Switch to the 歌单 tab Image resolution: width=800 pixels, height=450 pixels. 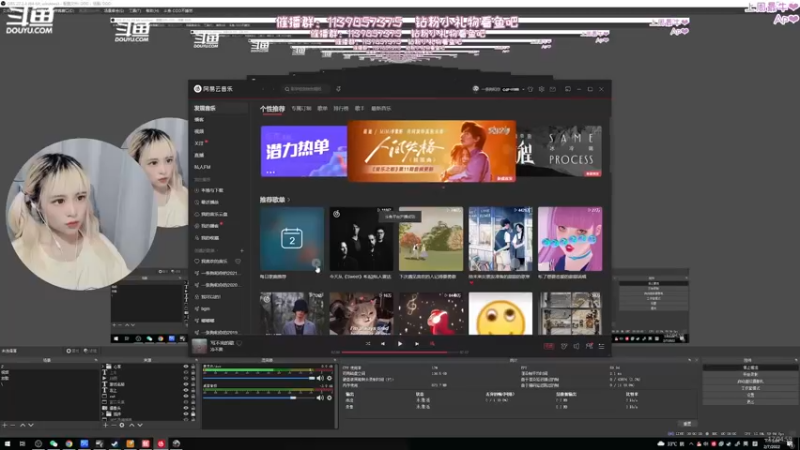pyautogui.click(x=322, y=109)
